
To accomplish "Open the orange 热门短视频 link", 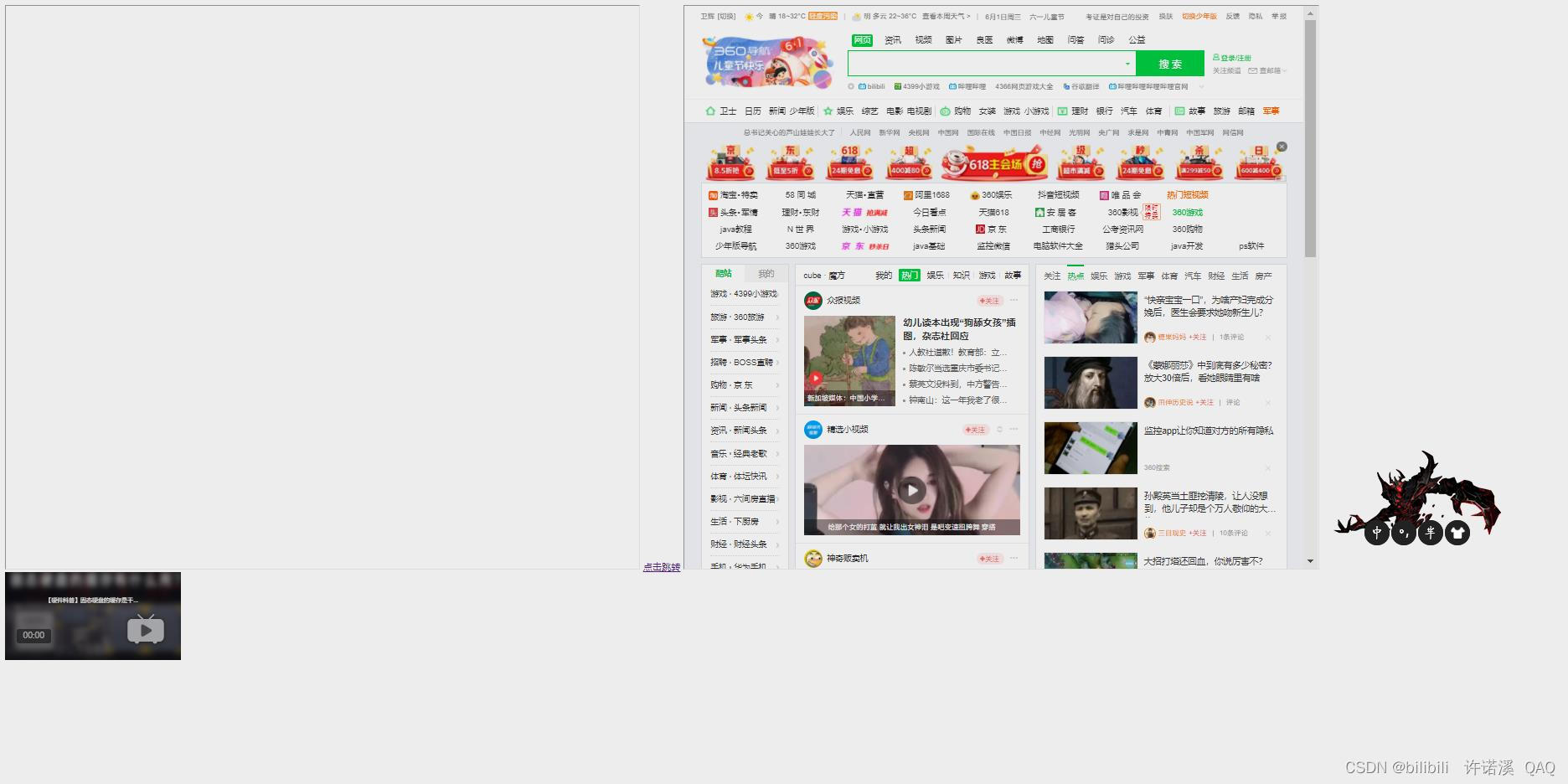I will click(1187, 195).
